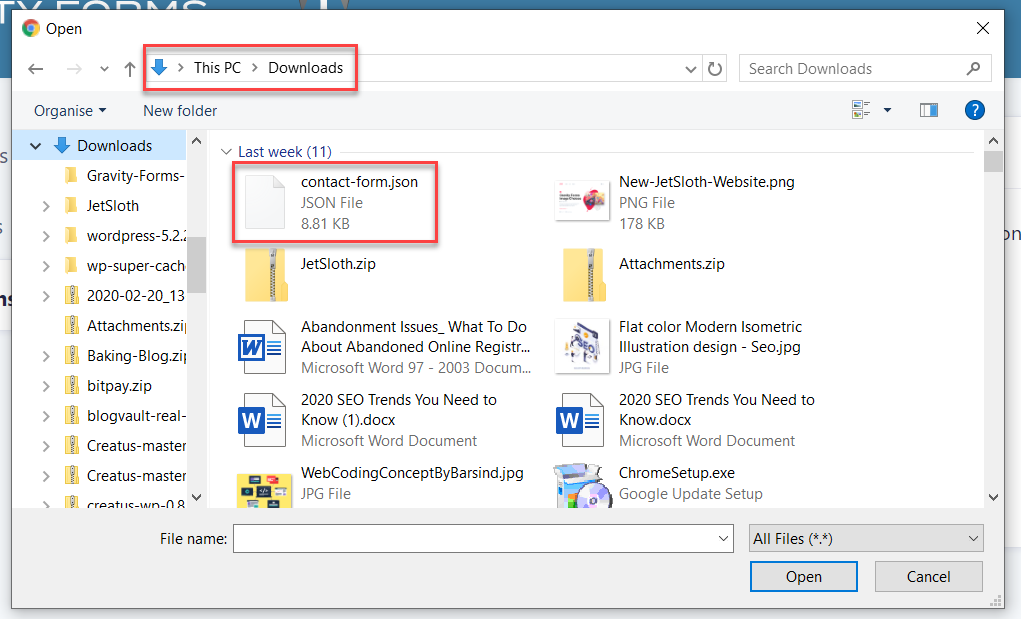Viewport: 1021px width, 619px height.
Task: Go forward with the right arrow
Action: 74,68
